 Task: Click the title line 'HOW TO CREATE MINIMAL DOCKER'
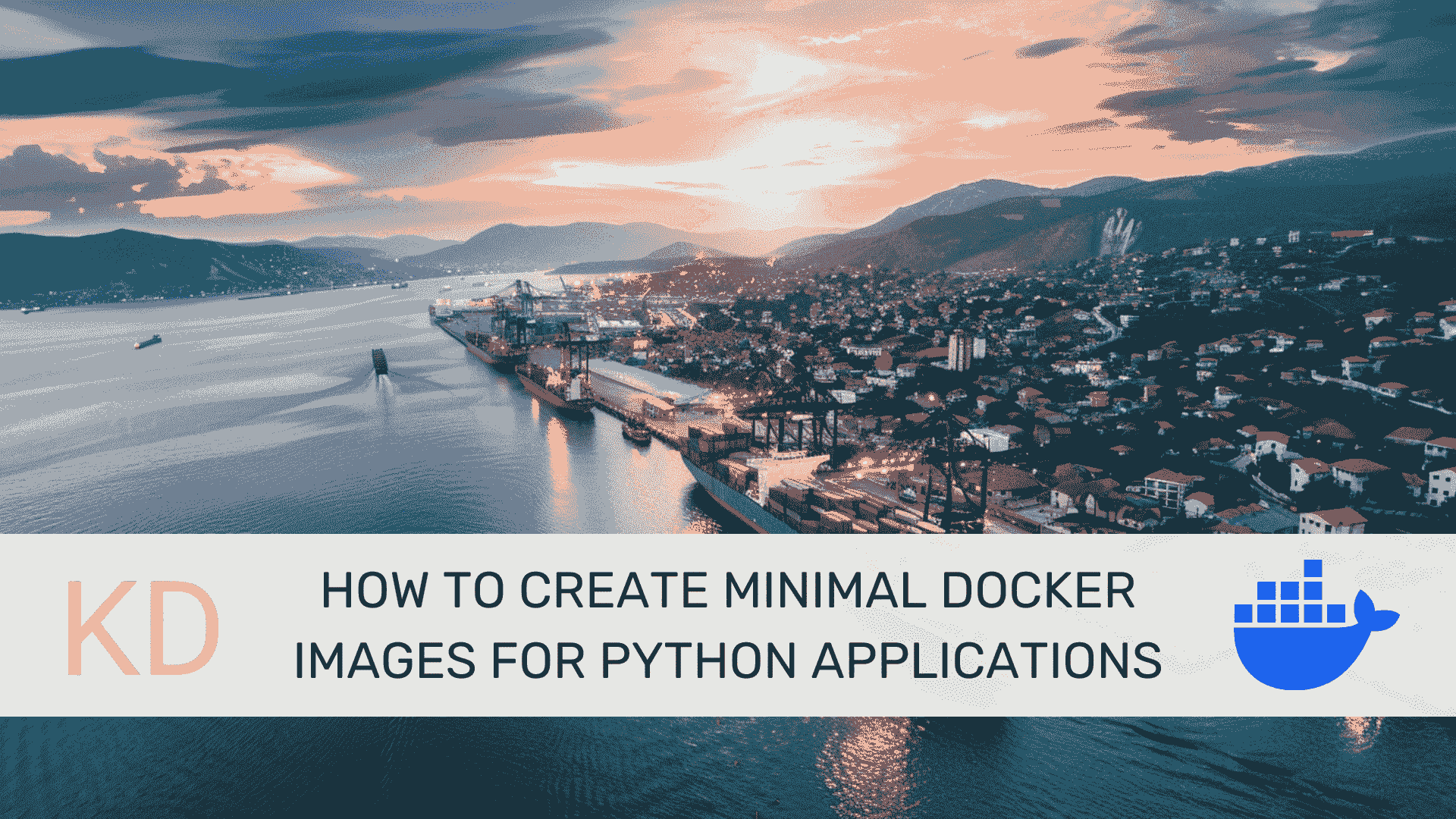pos(728,590)
